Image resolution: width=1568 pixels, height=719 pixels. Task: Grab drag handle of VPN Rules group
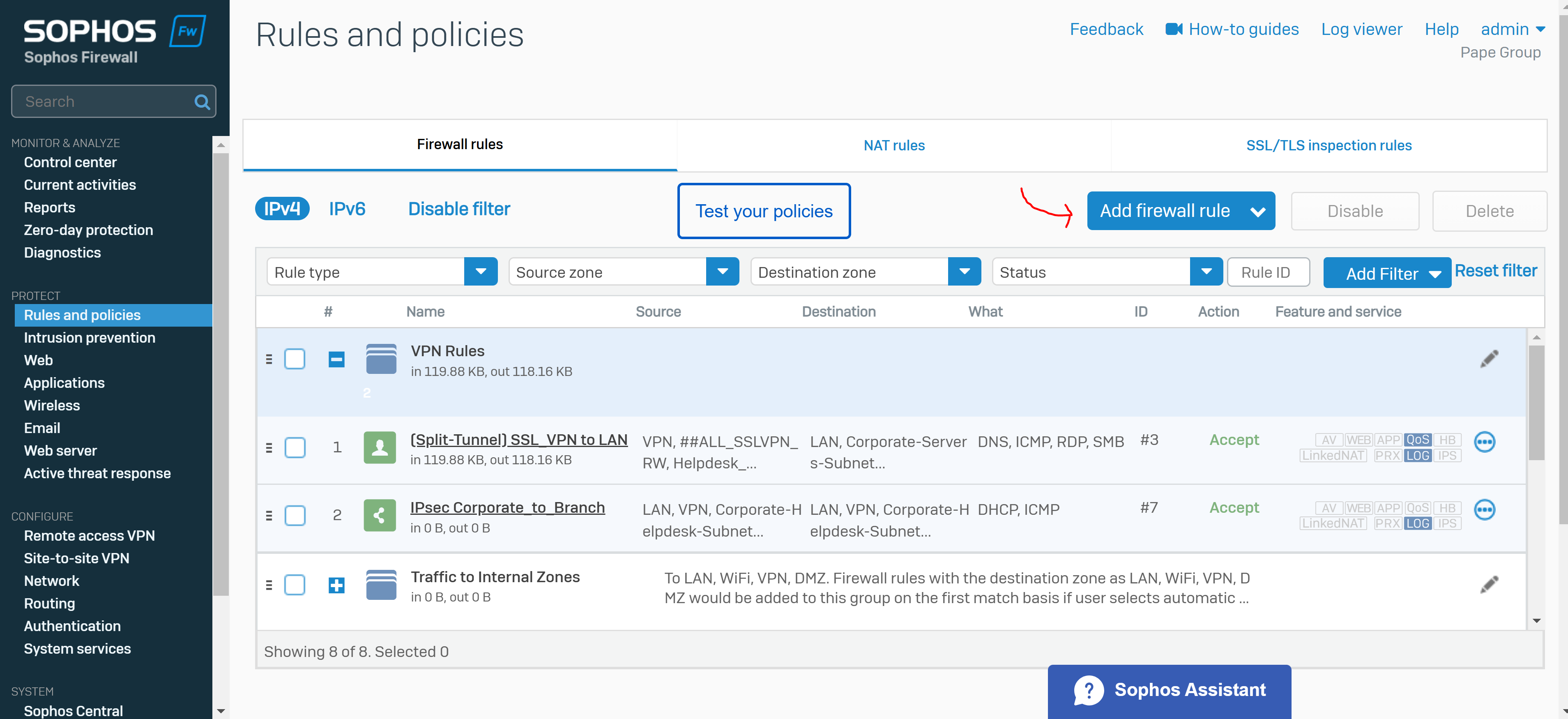pyautogui.click(x=269, y=359)
